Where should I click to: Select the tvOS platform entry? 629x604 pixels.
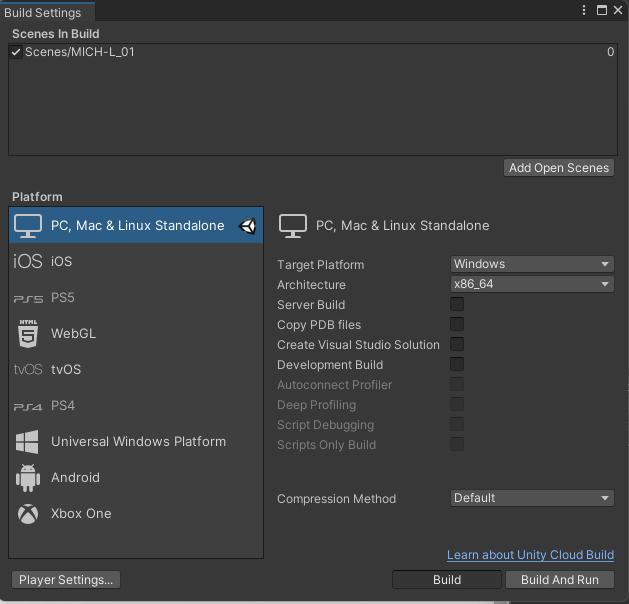tap(136, 369)
